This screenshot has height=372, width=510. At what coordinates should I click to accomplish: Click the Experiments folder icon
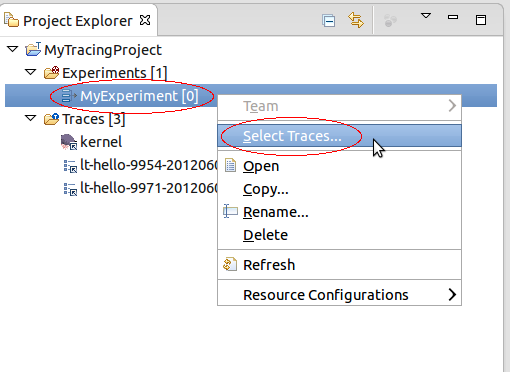52,72
